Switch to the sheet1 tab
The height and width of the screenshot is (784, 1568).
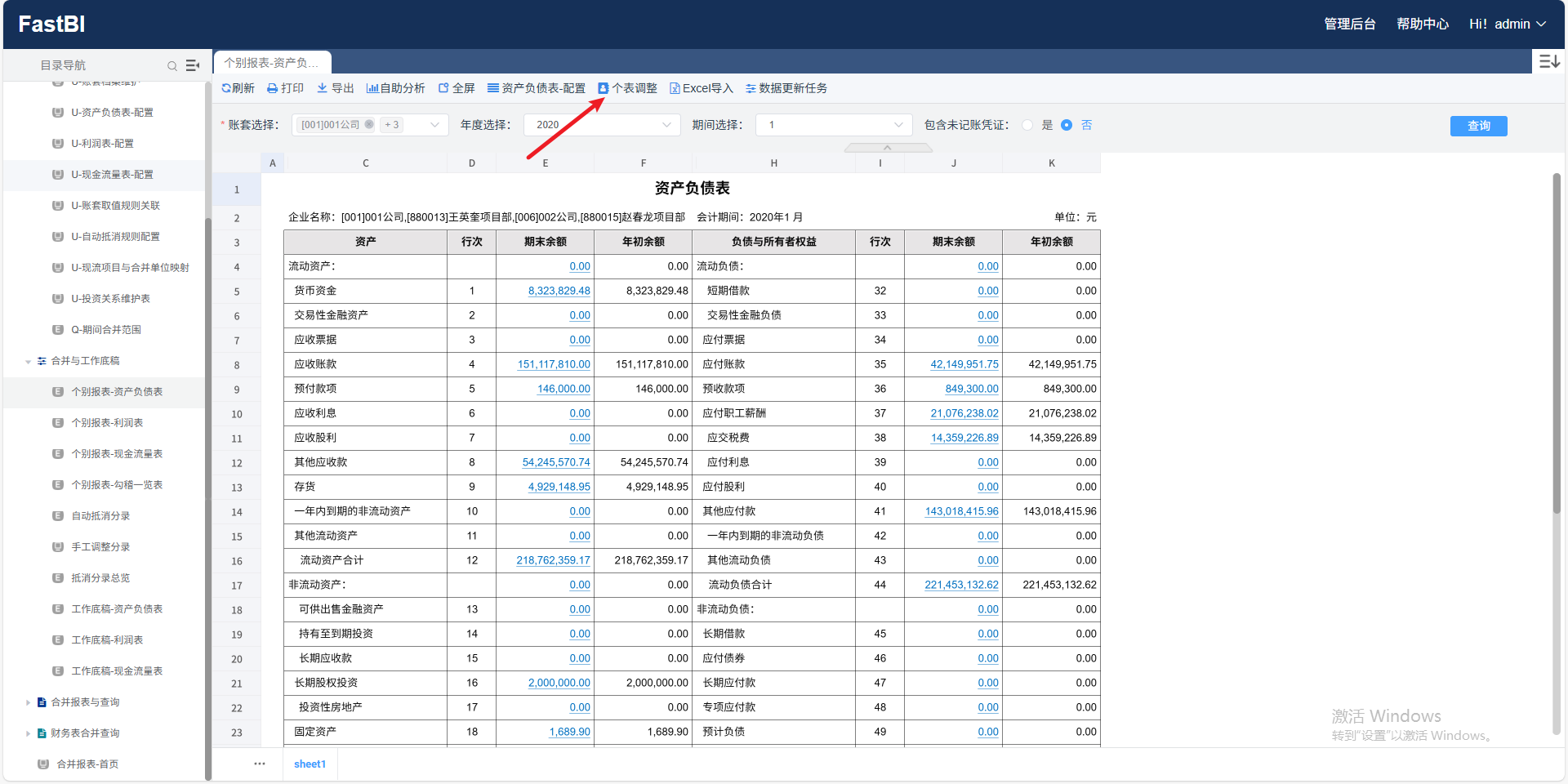tap(310, 764)
